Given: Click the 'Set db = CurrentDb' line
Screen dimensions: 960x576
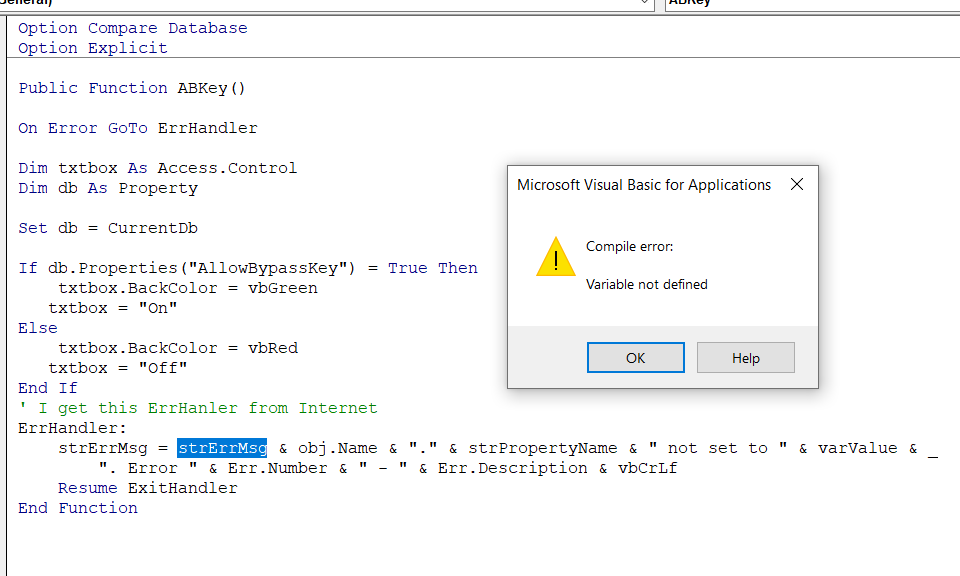Looking at the screenshot, I should tap(108, 228).
